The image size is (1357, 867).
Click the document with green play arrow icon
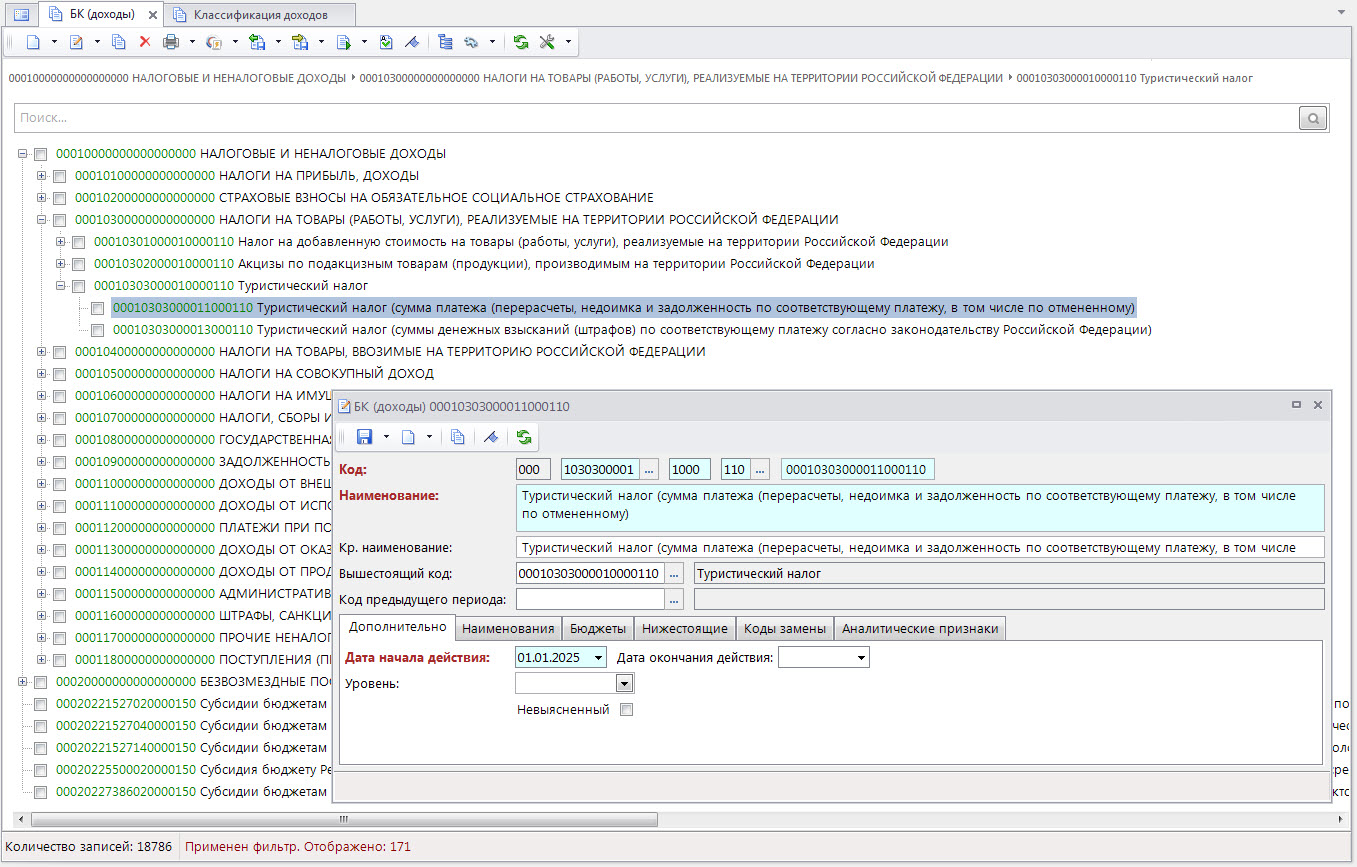(343, 42)
